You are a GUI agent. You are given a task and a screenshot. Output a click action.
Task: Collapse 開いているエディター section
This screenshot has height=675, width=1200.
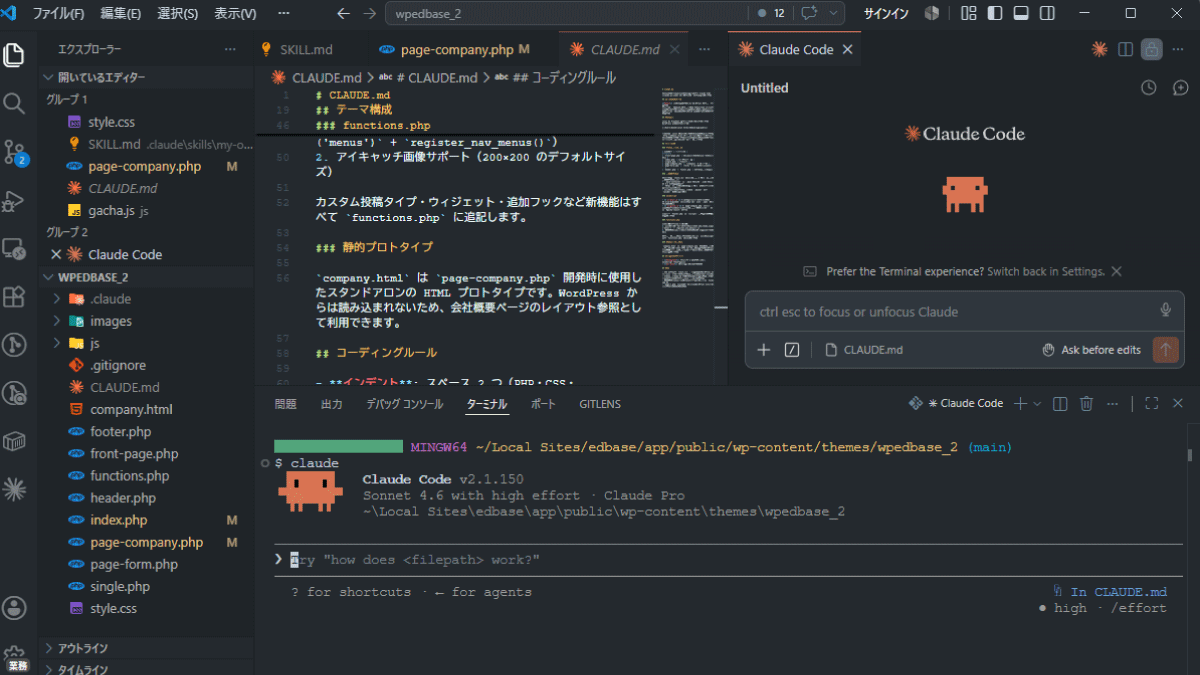146,77
